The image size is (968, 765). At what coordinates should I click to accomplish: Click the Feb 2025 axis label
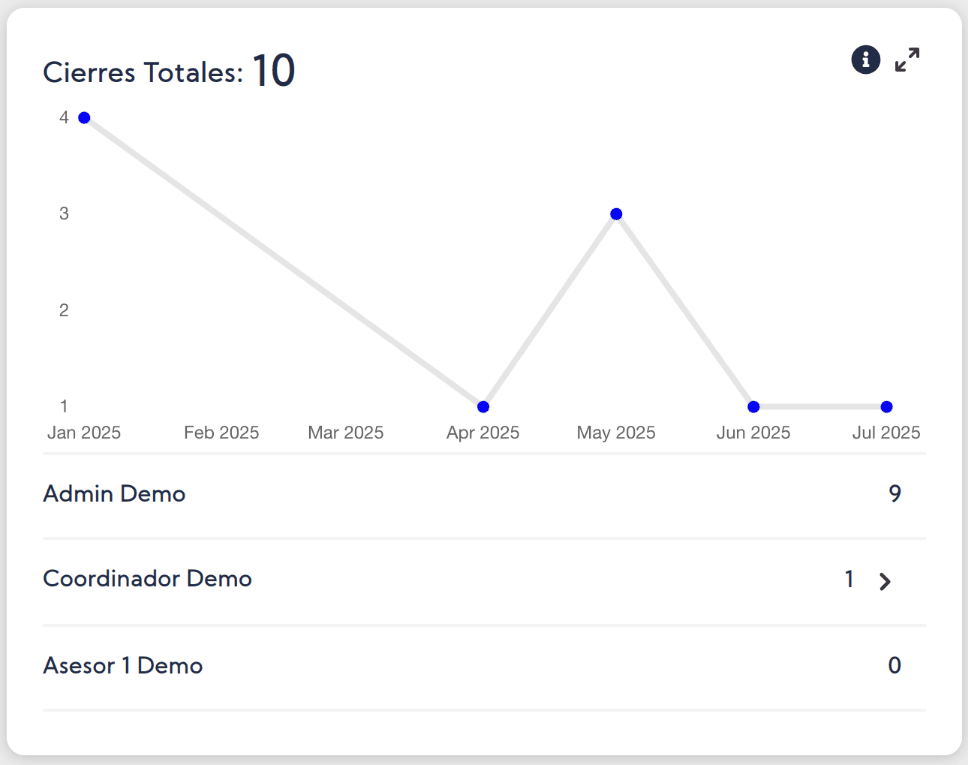tap(221, 433)
